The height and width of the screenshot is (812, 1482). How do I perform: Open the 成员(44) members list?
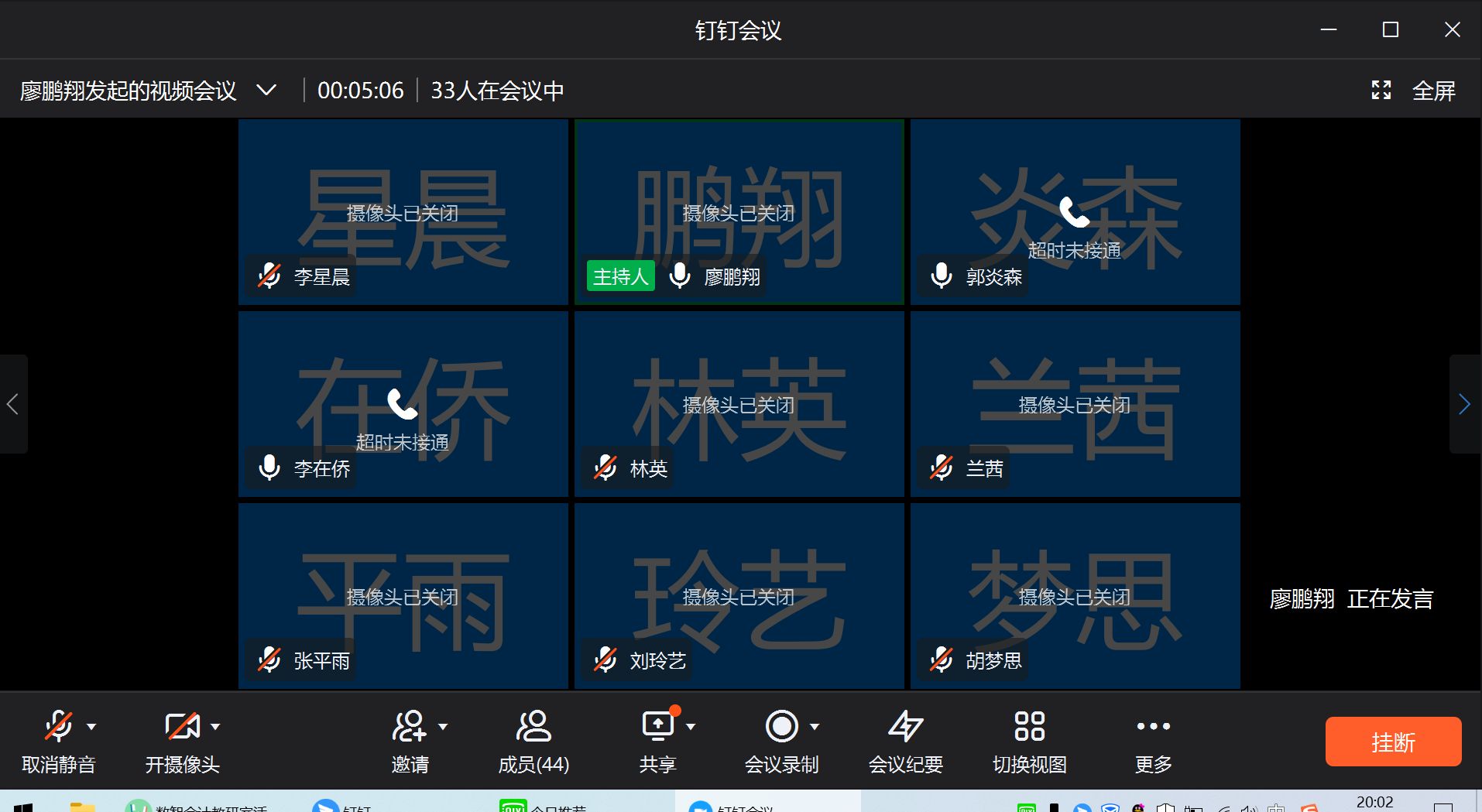[533, 742]
